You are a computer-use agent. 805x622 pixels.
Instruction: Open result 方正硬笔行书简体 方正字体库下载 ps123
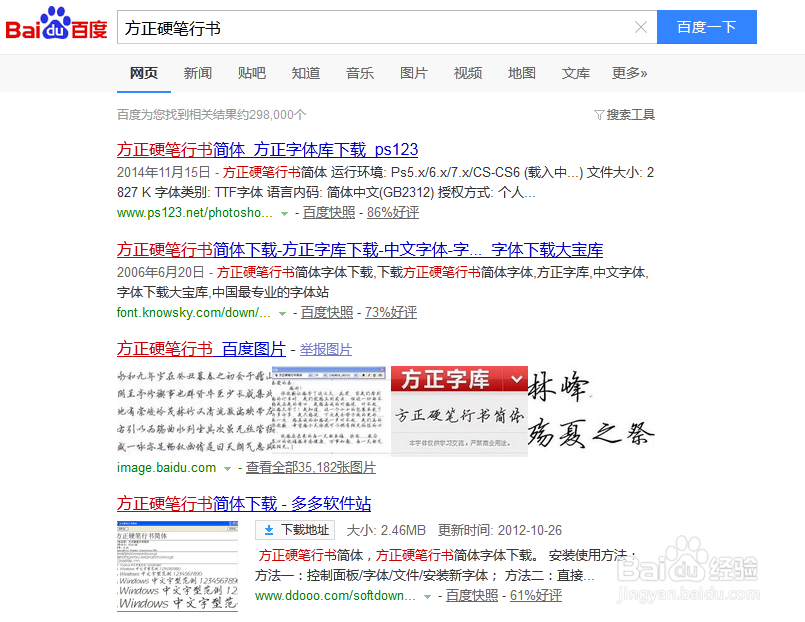point(267,150)
